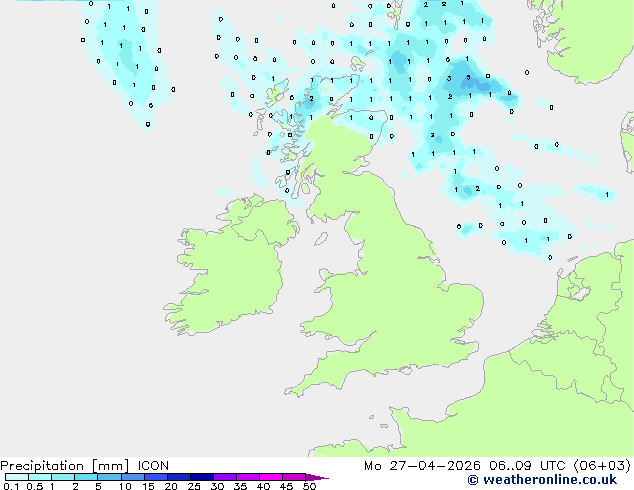The height and width of the screenshot is (490, 634).
Task: Click the 1–2 mm legend swatch
Action: pos(63,477)
